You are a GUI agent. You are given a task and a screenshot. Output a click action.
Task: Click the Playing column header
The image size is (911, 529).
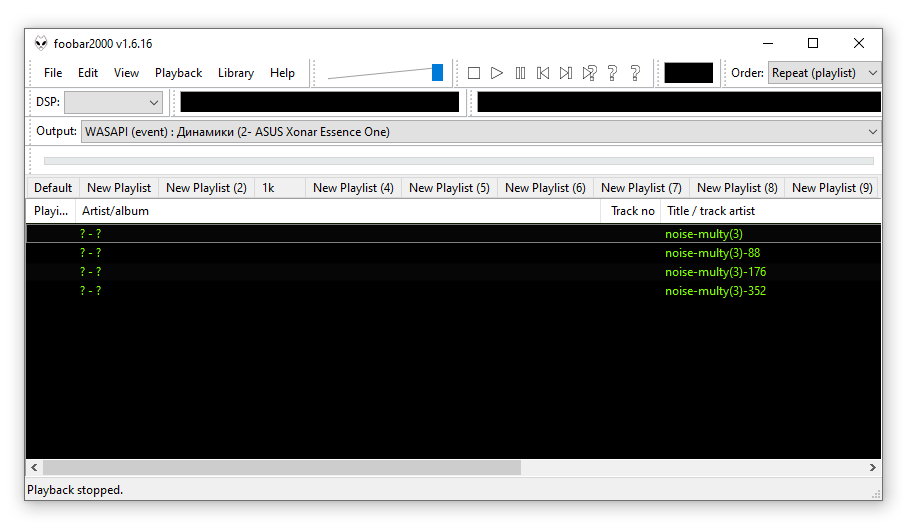pos(51,211)
